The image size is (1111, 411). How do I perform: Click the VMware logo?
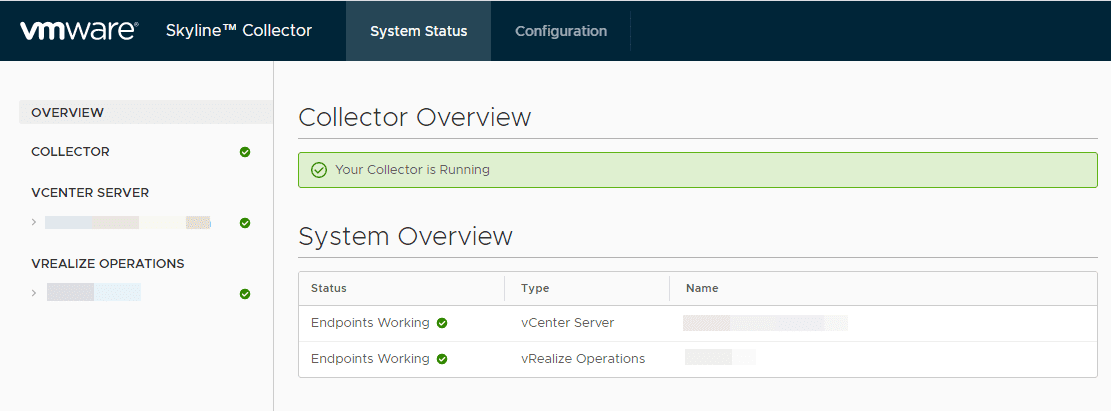[78, 30]
